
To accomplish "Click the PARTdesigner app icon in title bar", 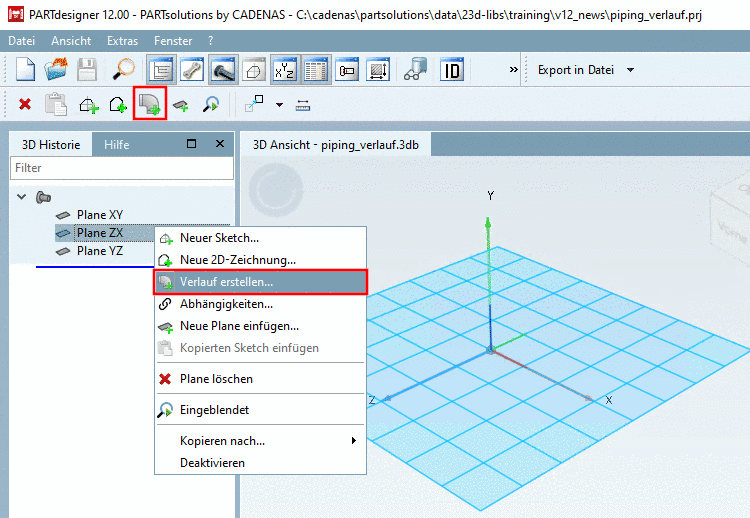I will click(16, 14).
